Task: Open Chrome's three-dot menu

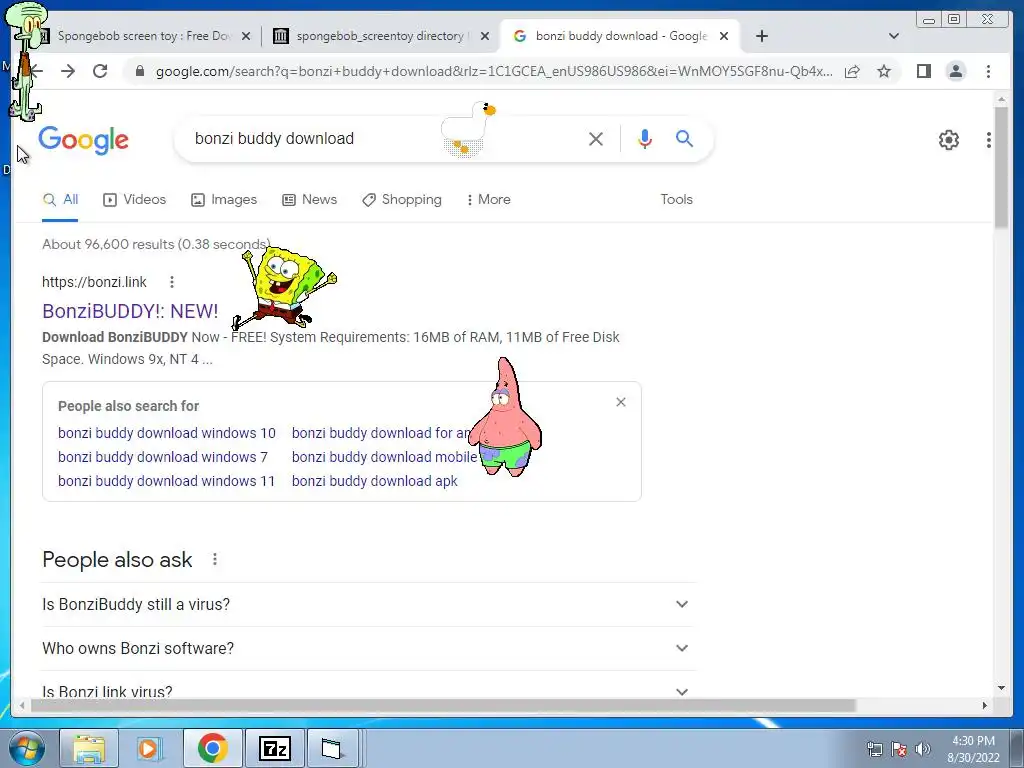Action: (x=988, y=71)
